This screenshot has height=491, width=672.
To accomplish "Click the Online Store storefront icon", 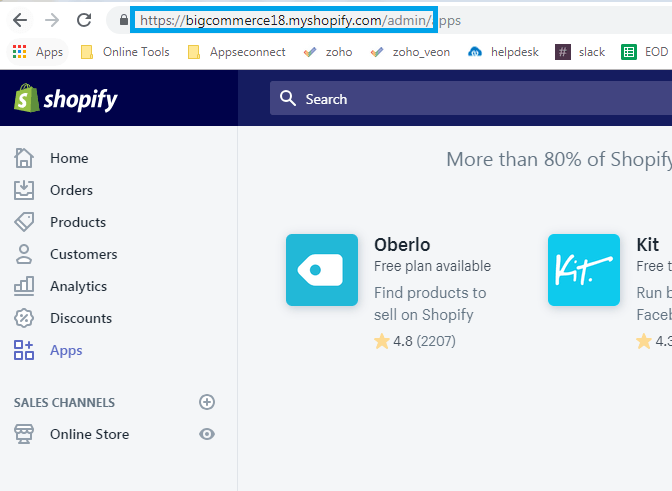I will click(x=24, y=434).
